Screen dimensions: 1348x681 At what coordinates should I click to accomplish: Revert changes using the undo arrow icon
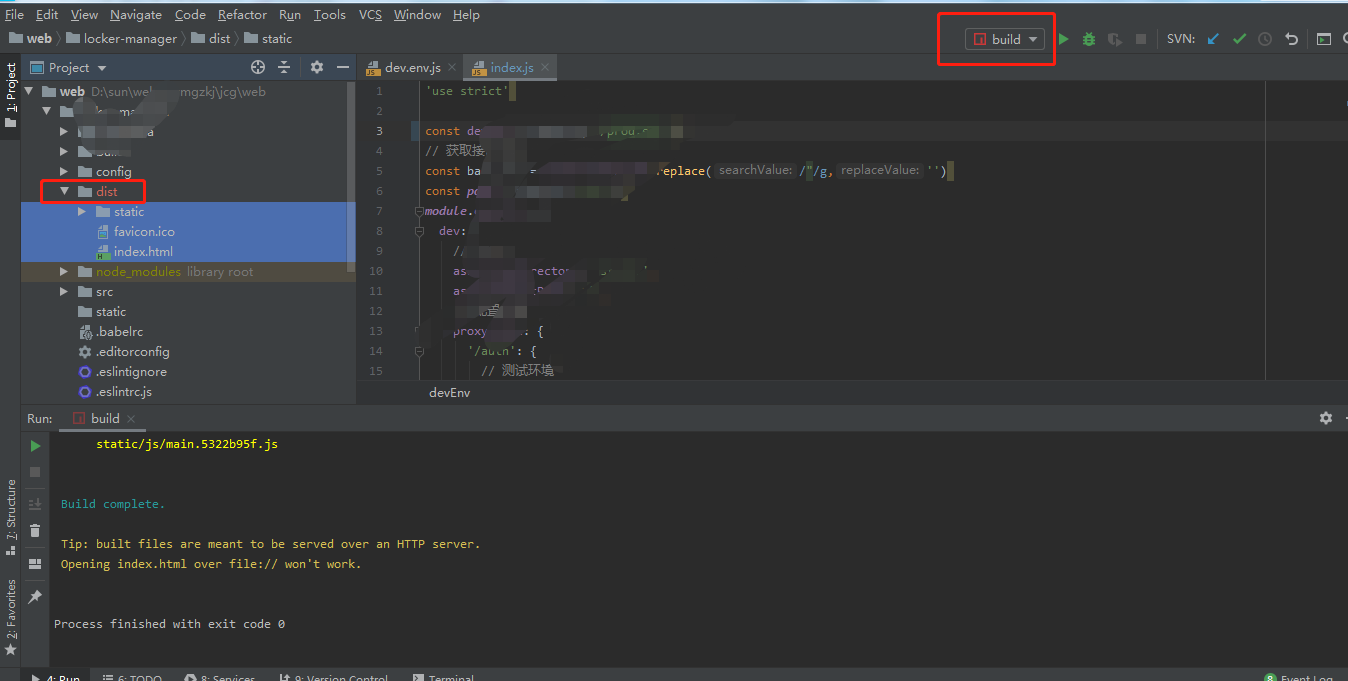click(1291, 38)
